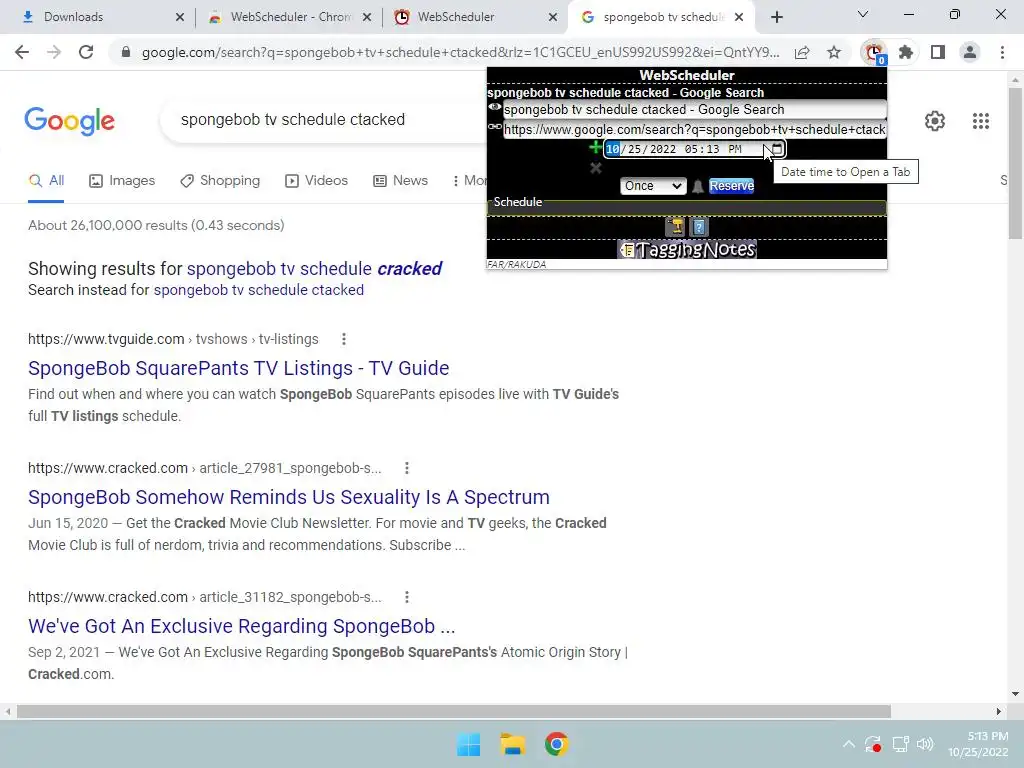This screenshot has width=1024, height=768.
Task: Open the three-dot options for the tvguide.com result
Action: [x=344, y=339]
